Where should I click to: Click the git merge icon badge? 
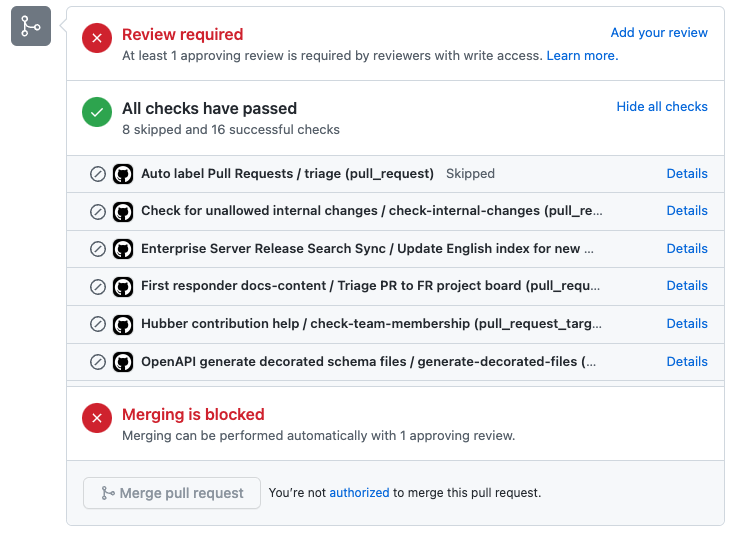(x=31, y=26)
